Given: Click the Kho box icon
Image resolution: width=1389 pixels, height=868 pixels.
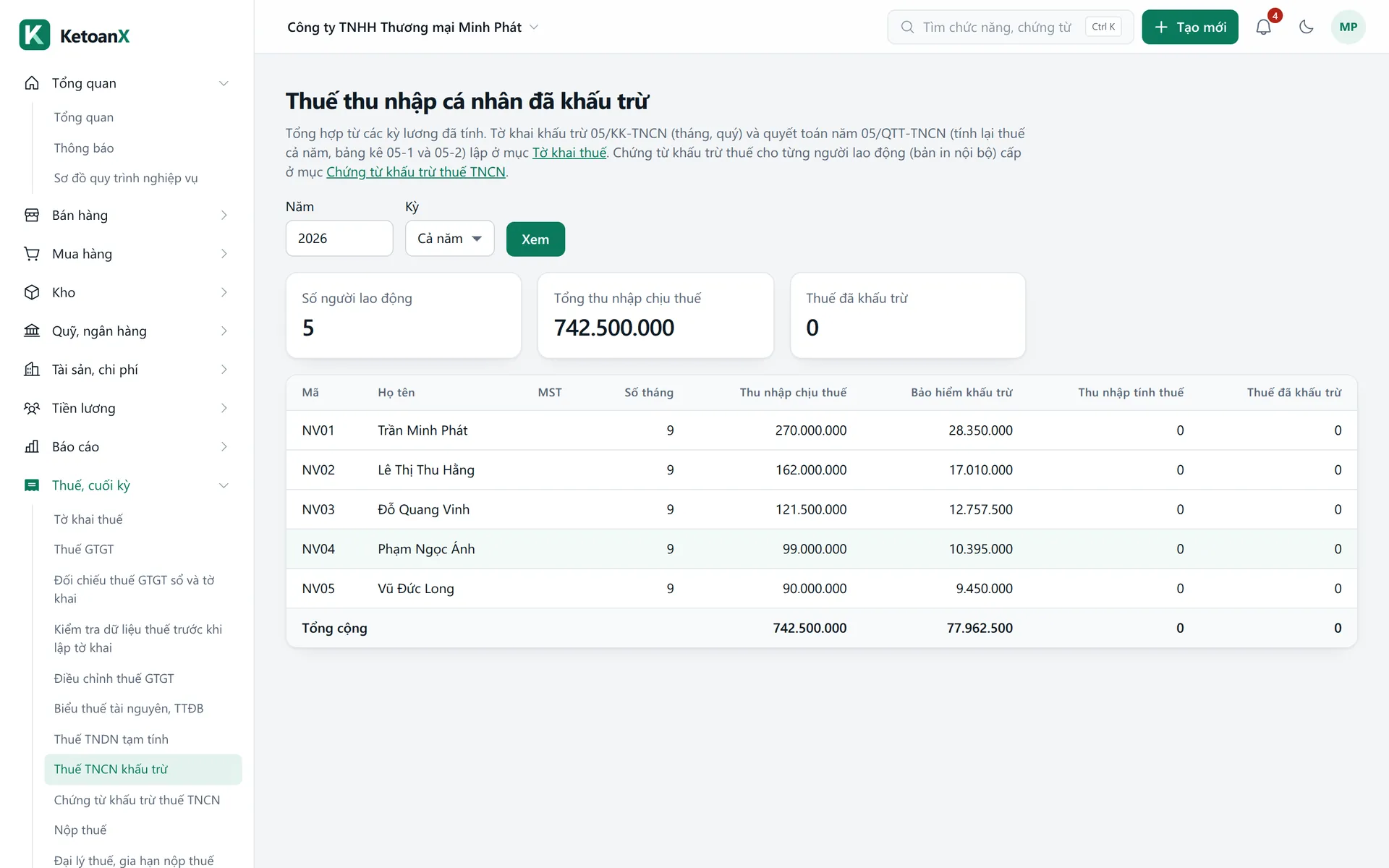Looking at the screenshot, I should point(32,292).
